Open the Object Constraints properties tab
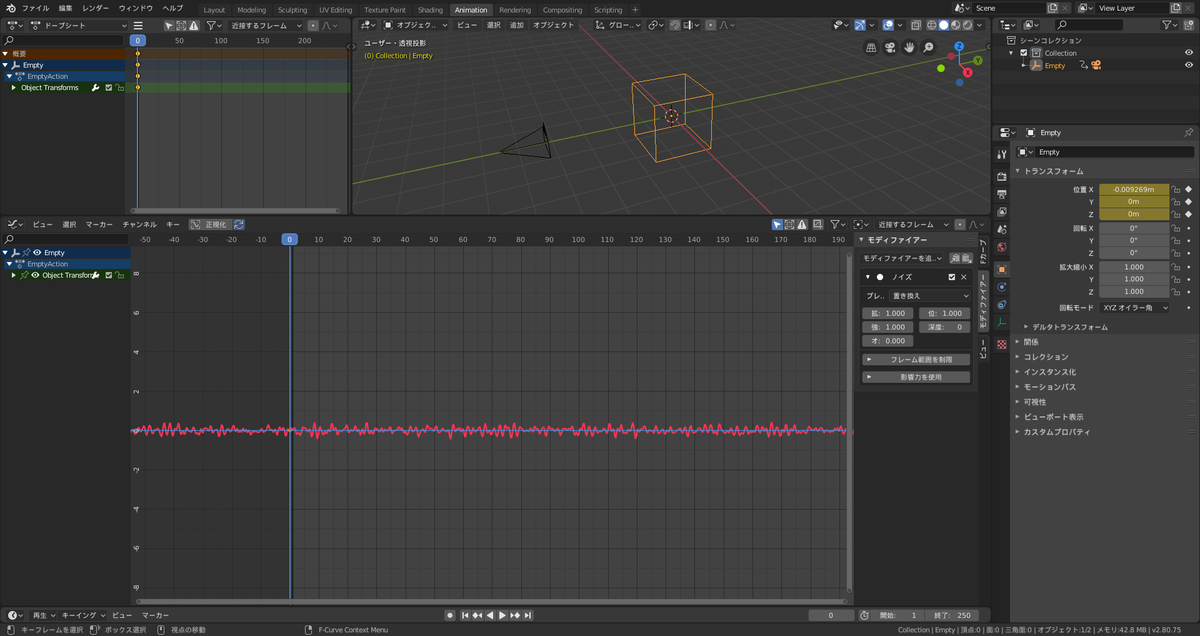The width and height of the screenshot is (1200, 636). click(x=1001, y=304)
